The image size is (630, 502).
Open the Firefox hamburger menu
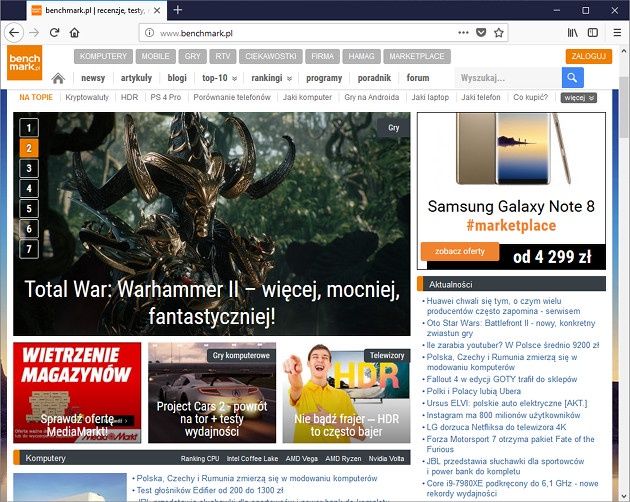pos(617,33)
